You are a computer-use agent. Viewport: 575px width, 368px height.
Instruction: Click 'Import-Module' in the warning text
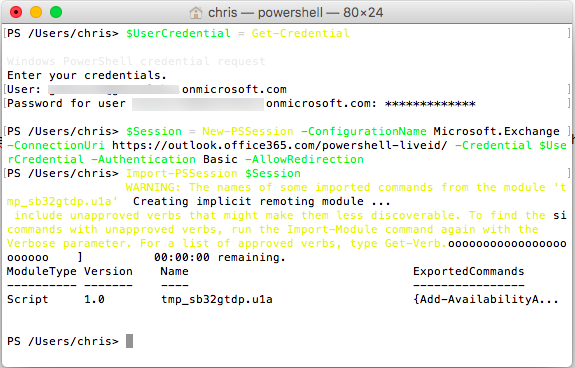click(x=332, y=229)
